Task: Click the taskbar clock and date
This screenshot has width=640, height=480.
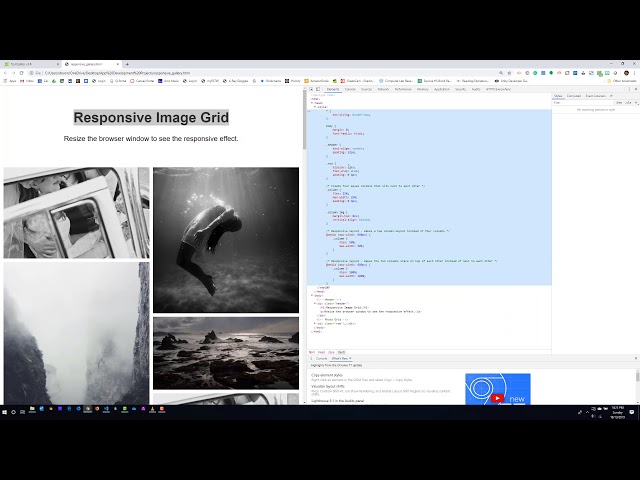Action: (x=618, y=412)
